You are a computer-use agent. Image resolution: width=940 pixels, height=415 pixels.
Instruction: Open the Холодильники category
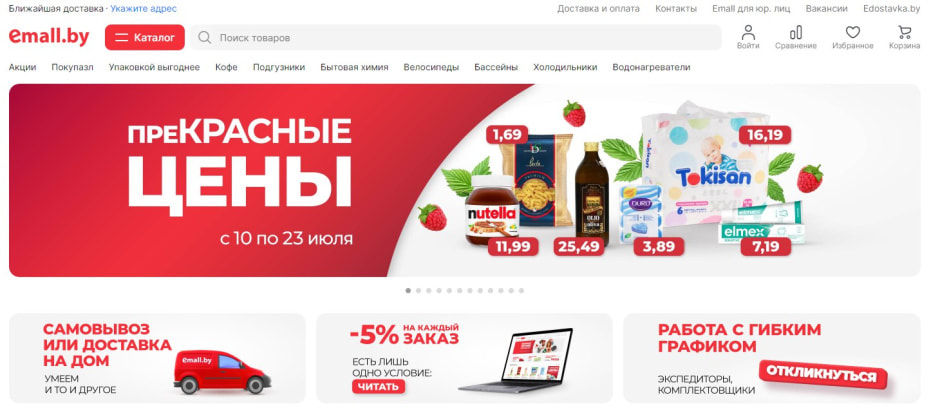pos(565,67)
